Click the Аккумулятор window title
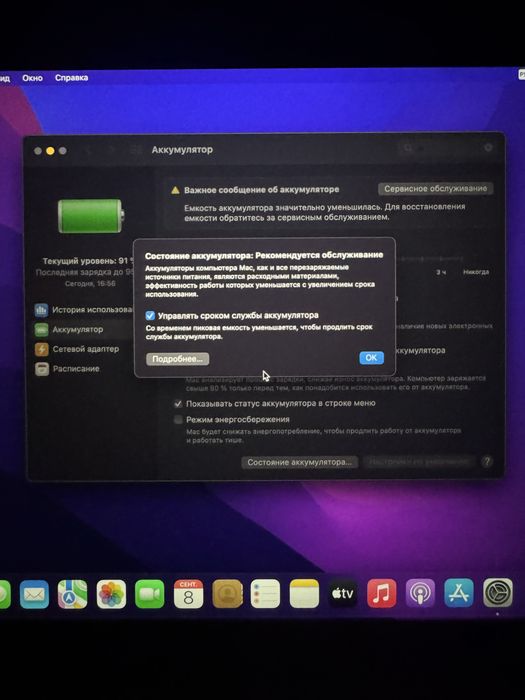 pyautogui.click(x=182, y=150)
